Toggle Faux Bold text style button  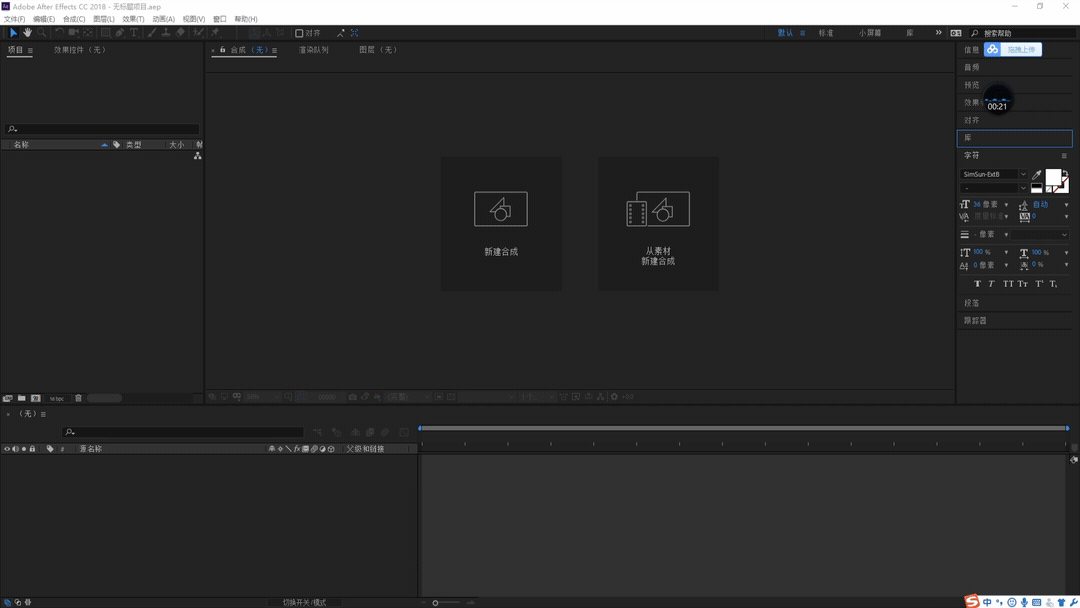[x=977, y=284]
